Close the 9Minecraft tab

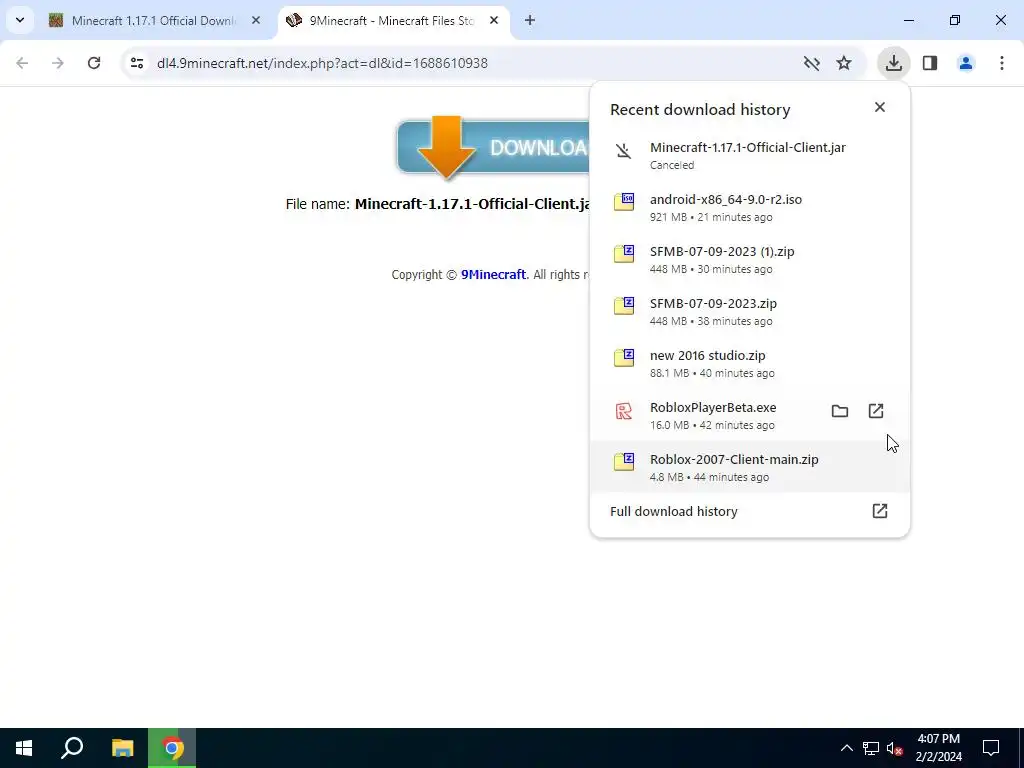click(x=494, y=20)
